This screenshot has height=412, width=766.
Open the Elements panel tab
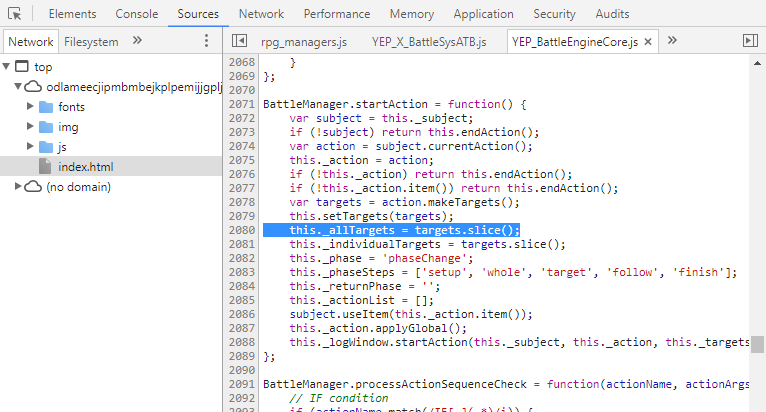tap(72, 14)
